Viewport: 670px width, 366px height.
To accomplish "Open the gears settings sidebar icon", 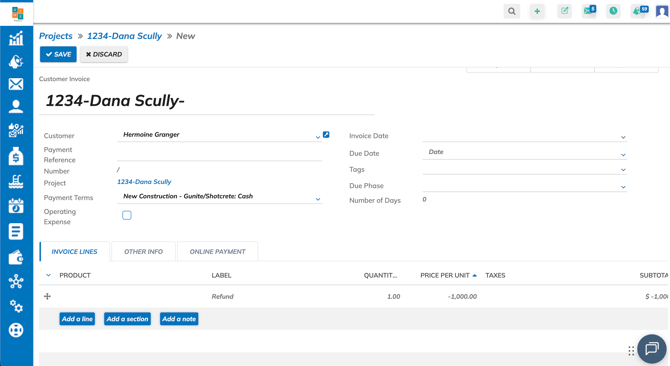I will 16,306.
